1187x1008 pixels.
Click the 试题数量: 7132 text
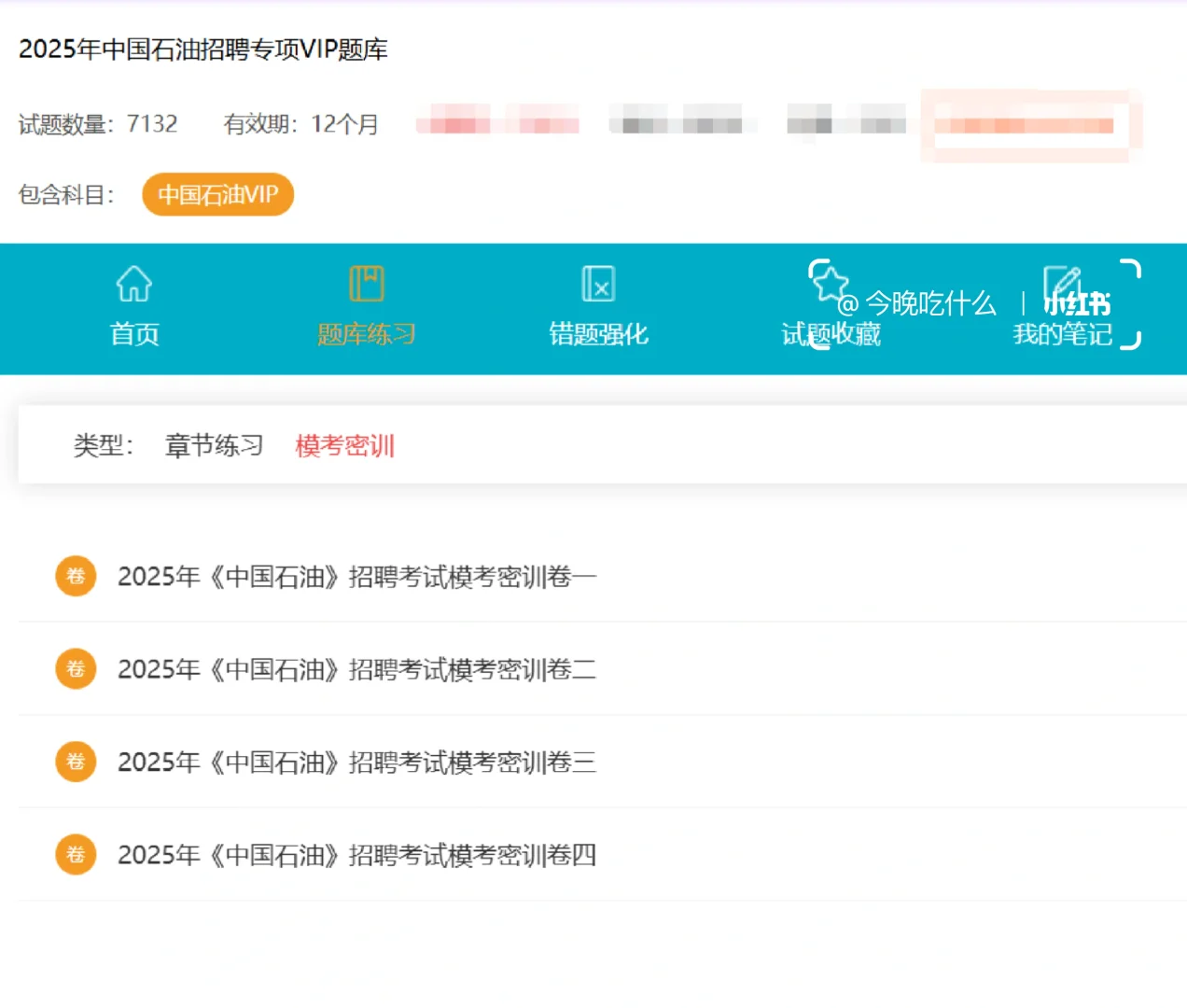[x=98, y=124]
